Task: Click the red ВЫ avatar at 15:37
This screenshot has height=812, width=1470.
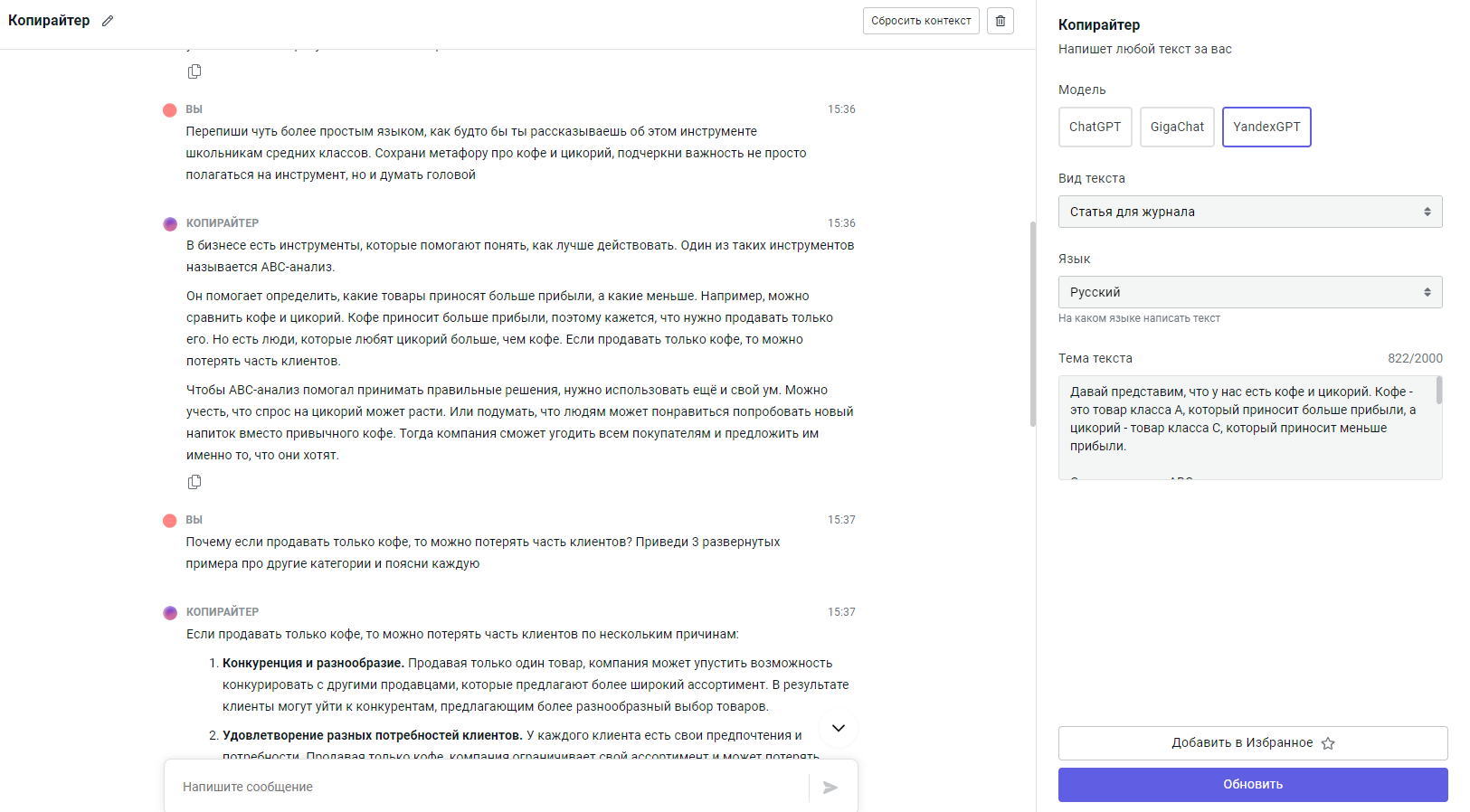Action: (170, 520)
